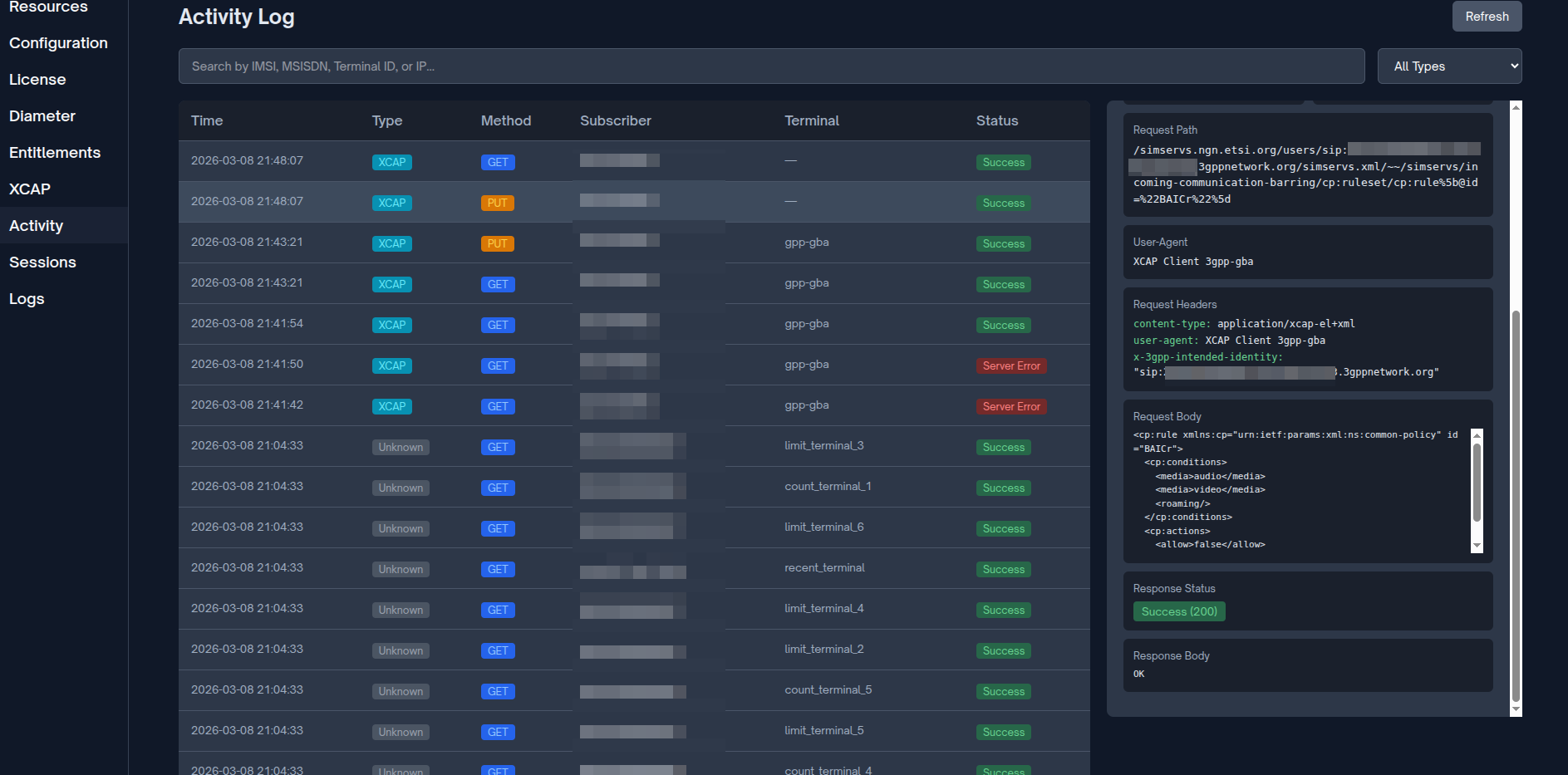Screen dimensions: 1568x775
Task: Click the Refresh button
Action: (x=1486, y=17)
